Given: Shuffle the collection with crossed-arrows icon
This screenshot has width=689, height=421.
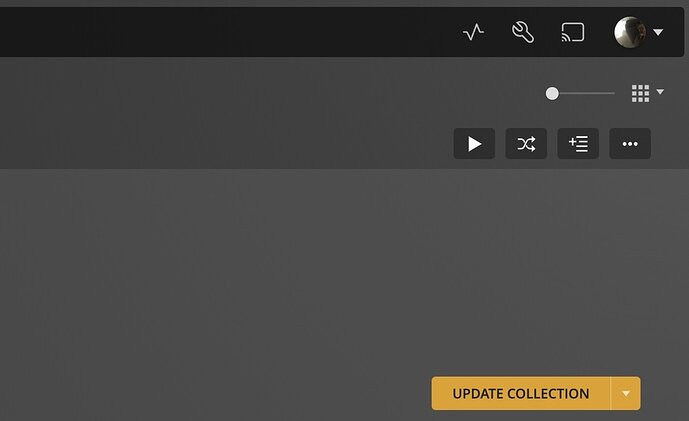Looking at the screenshot, I should pos(526,144).
